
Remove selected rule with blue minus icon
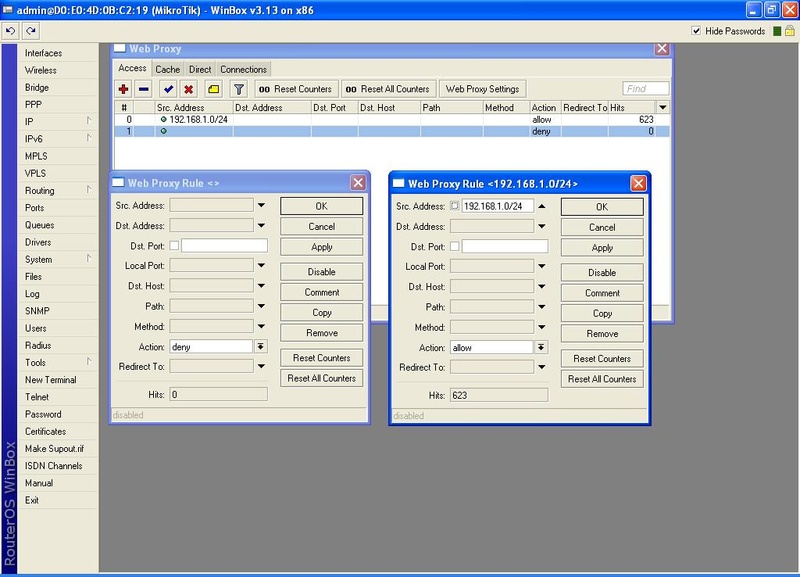tap(144, 89)
